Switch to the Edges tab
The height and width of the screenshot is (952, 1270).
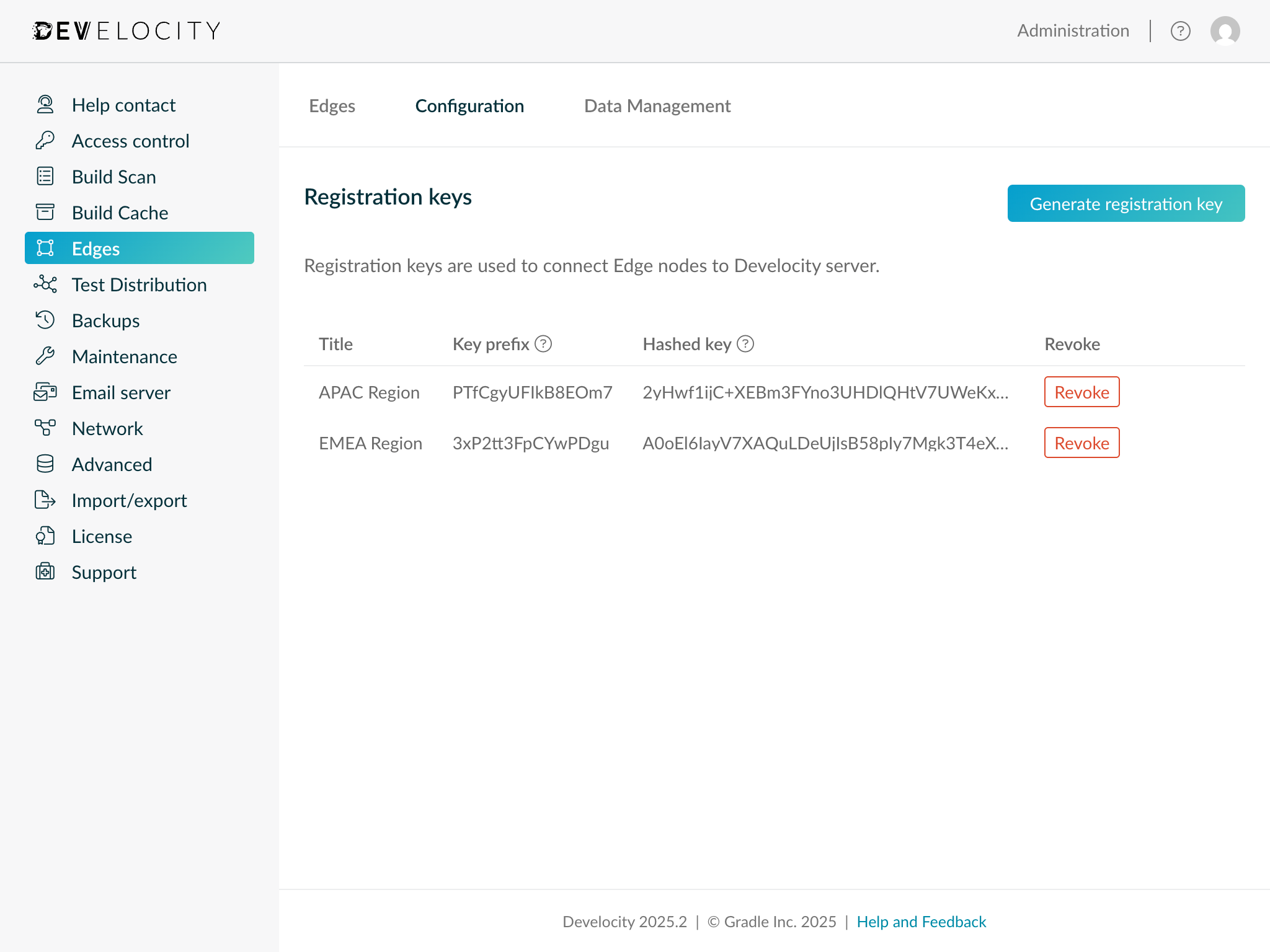pyautogui.click(x=332, y=106)
